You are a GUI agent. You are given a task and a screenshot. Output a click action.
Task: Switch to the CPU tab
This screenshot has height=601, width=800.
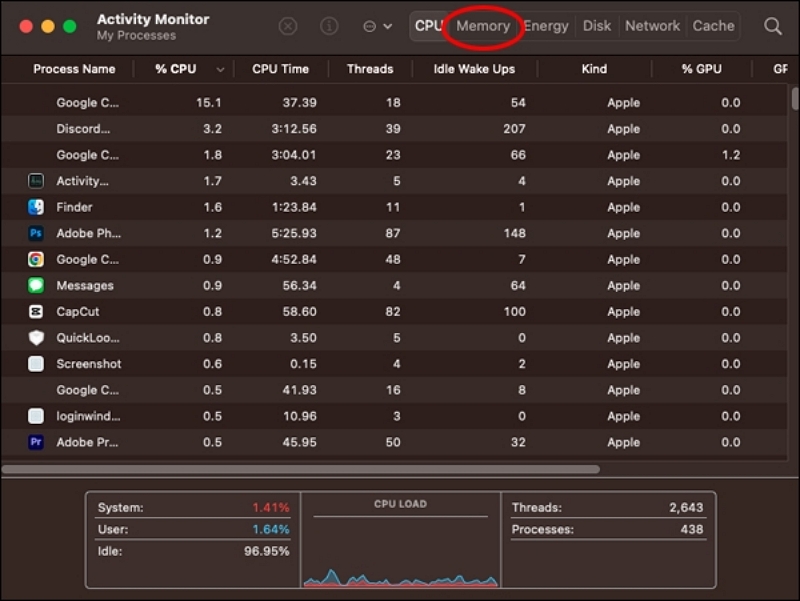pyautogui.click(x=428, y=26)
